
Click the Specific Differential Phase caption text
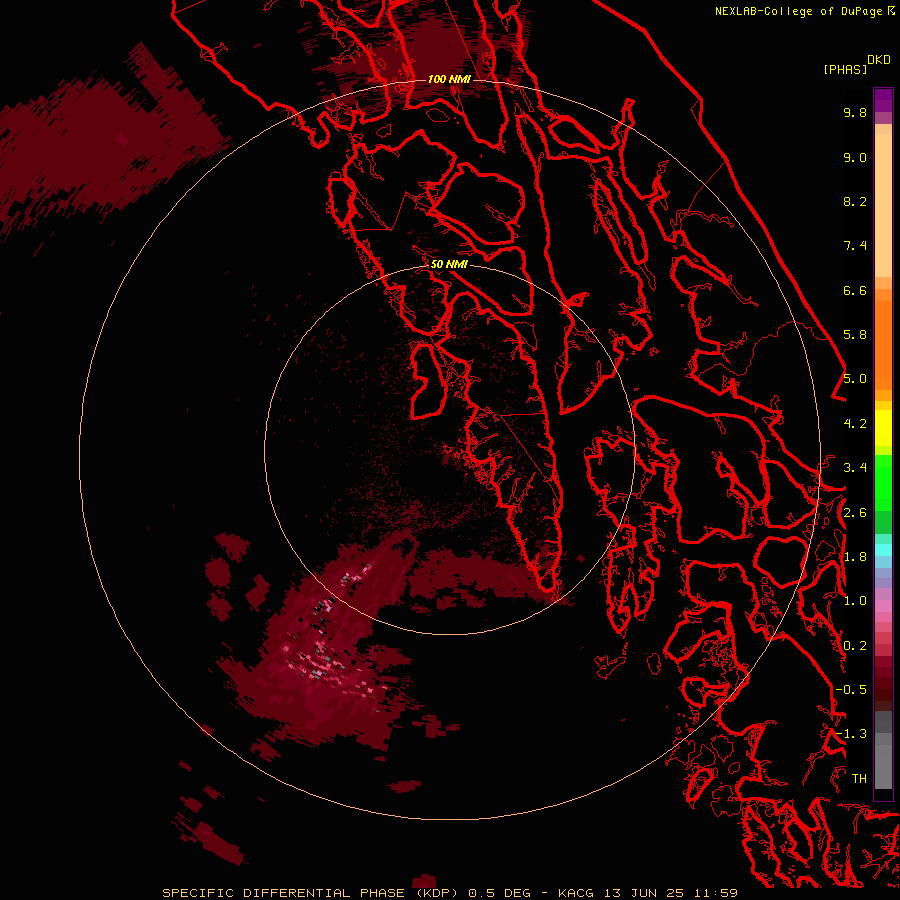(x=311, y=893)
